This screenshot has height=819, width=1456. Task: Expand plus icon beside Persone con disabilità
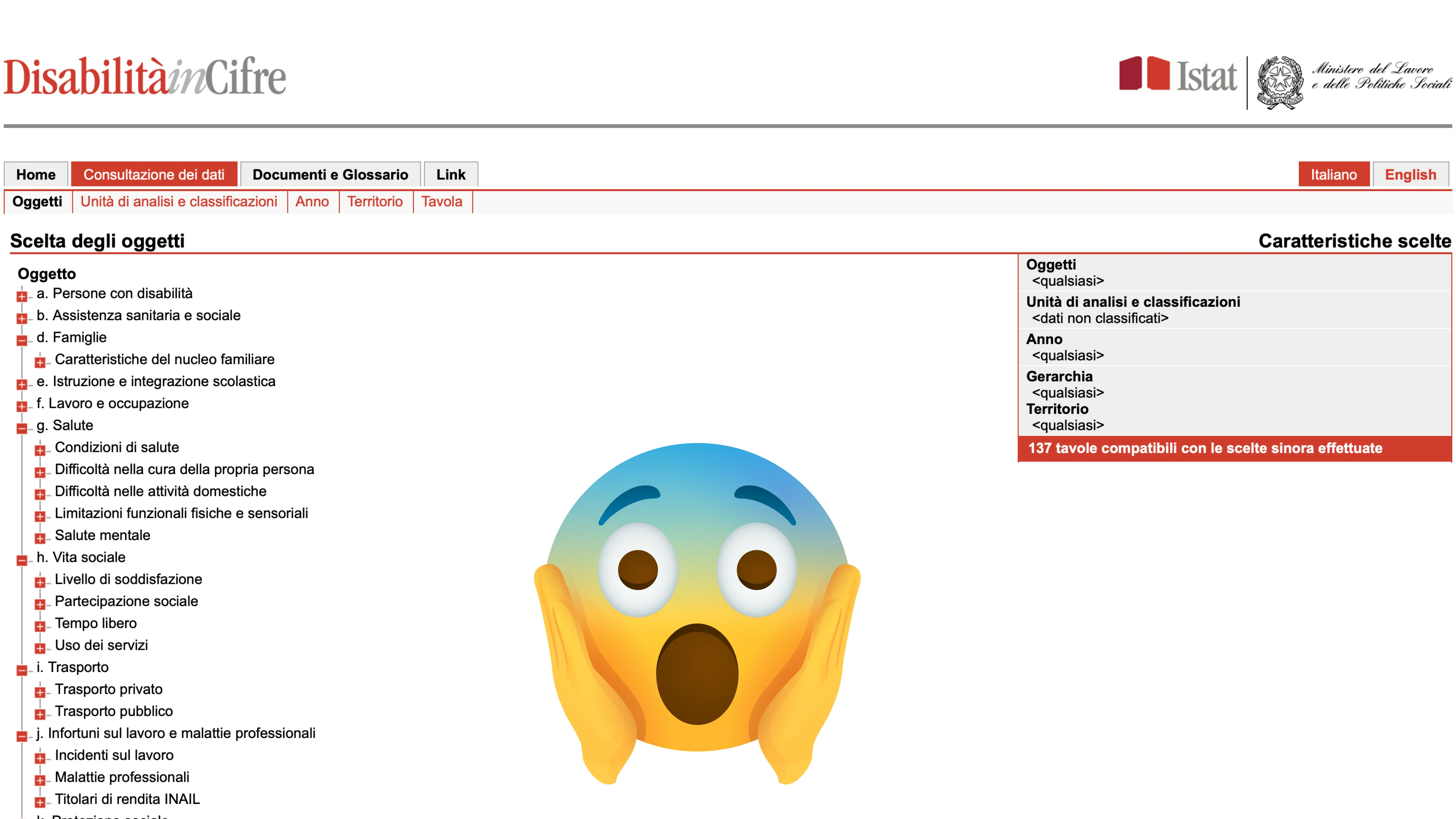22,296
